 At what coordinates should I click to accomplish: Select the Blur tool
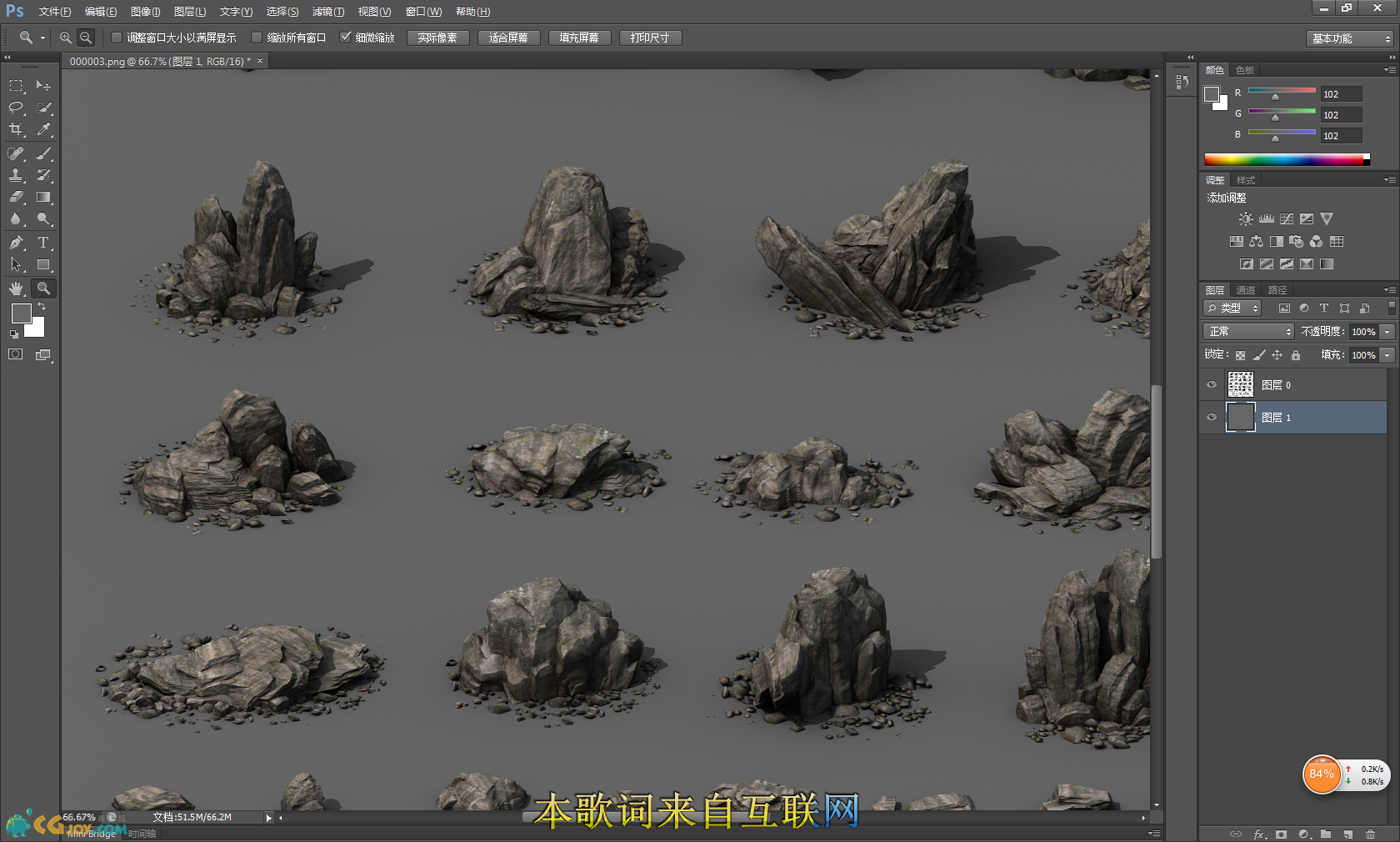click(x=16, y=219)
